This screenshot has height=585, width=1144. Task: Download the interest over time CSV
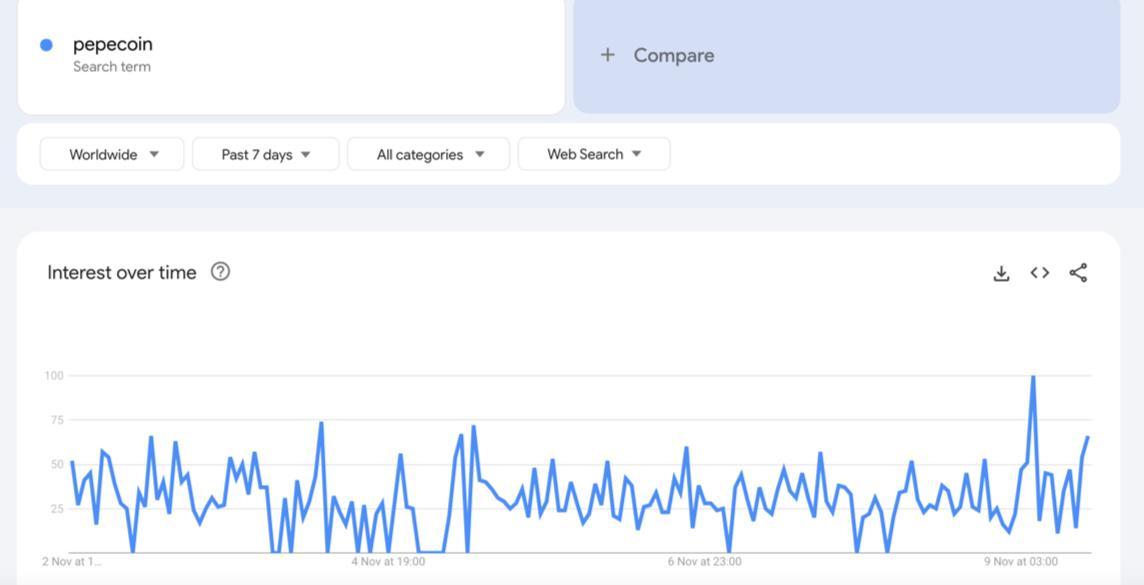pyautogui.click(x=1001, y=273)
